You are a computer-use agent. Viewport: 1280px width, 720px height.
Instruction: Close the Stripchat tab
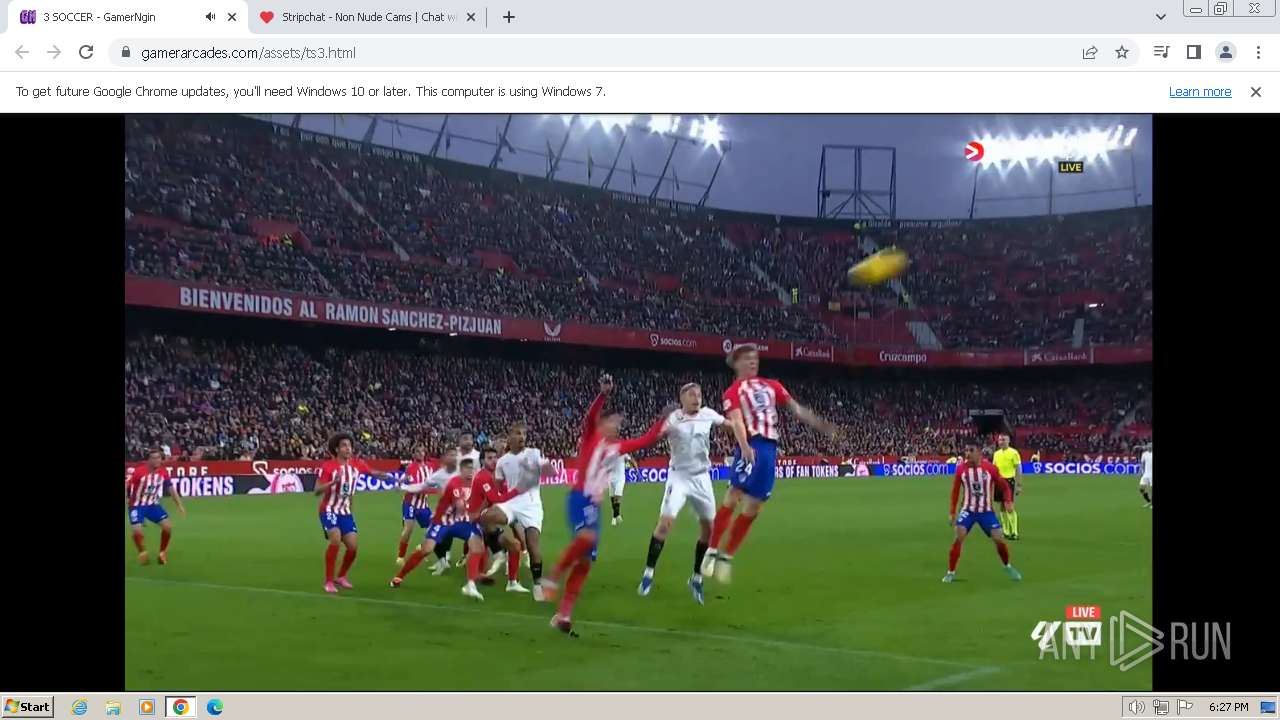tap(471, 17)
